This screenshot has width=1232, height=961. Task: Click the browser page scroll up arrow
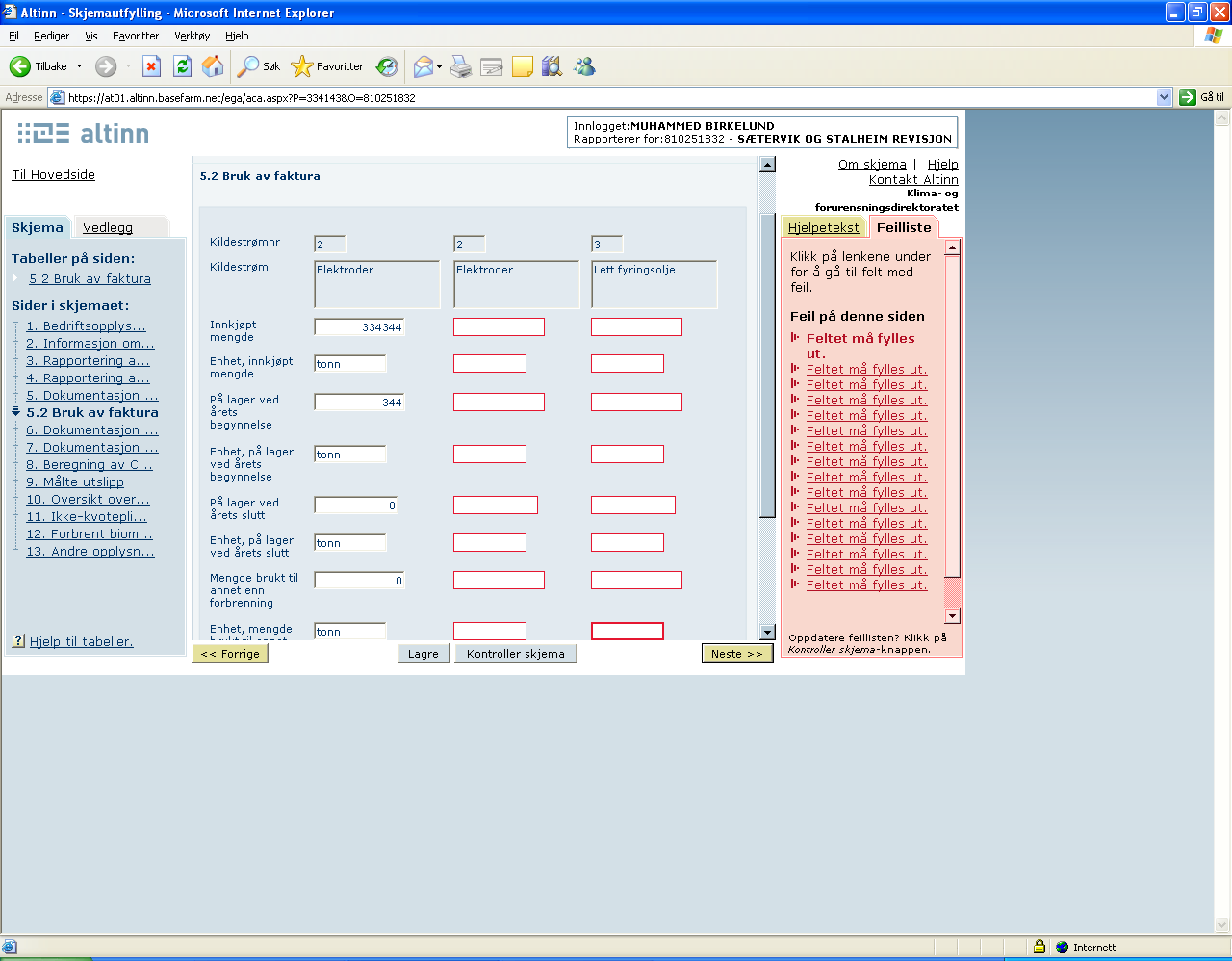point(1223,118)
